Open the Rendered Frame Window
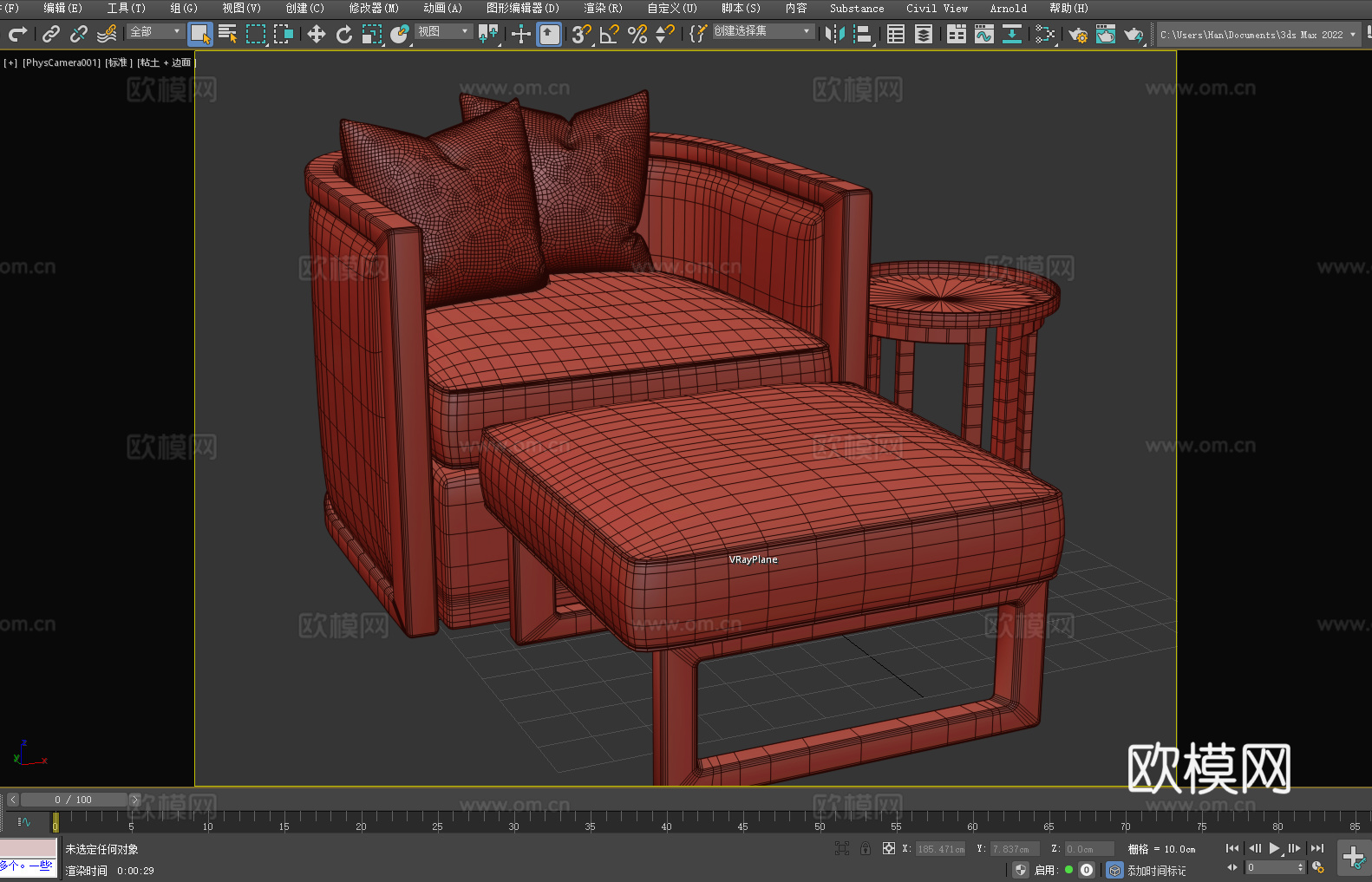Screen dimensions: 1372x882 1106,34
